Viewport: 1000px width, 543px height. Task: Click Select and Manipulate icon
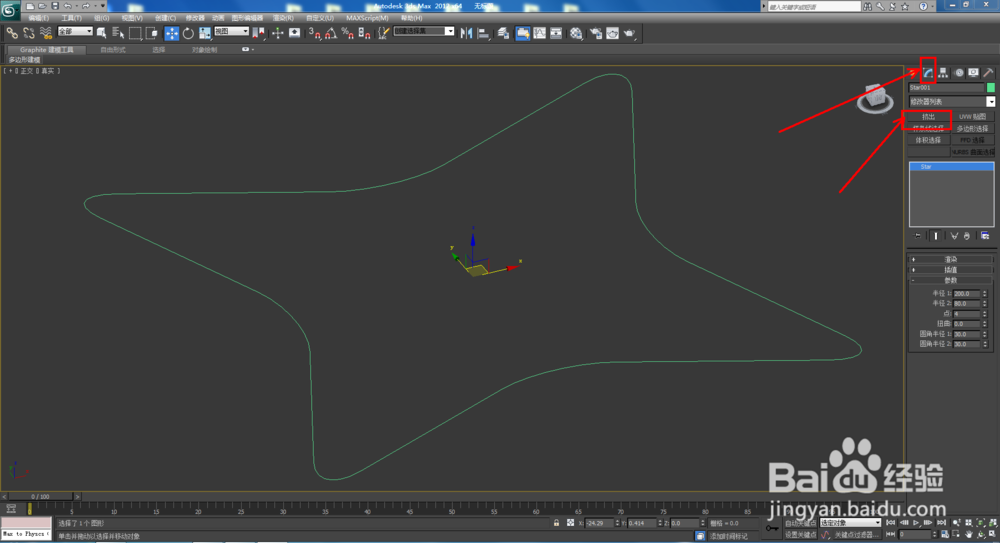[x=277, y=33]
